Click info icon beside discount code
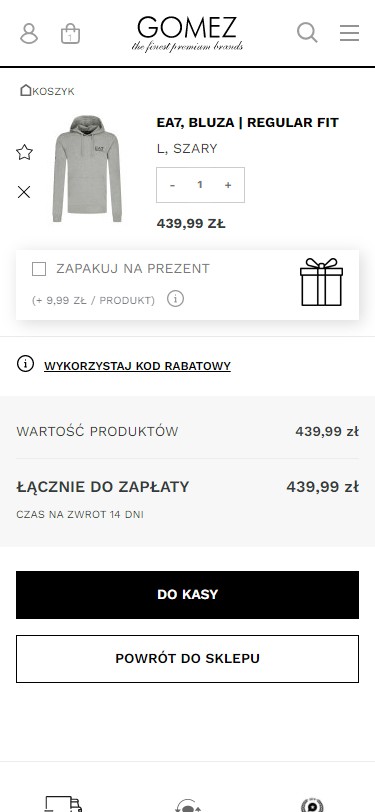 pyautogui.click(x=25, y=364)
